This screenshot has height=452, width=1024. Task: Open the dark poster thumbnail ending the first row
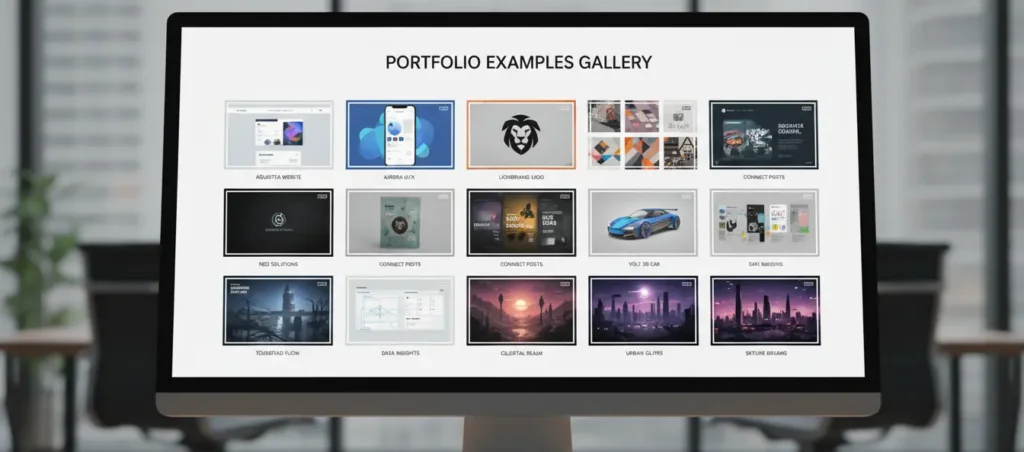click(x=763, y=134)
